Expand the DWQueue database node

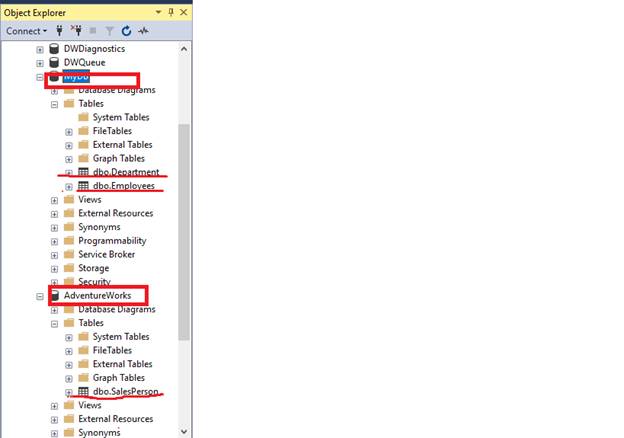click(40, 63)
